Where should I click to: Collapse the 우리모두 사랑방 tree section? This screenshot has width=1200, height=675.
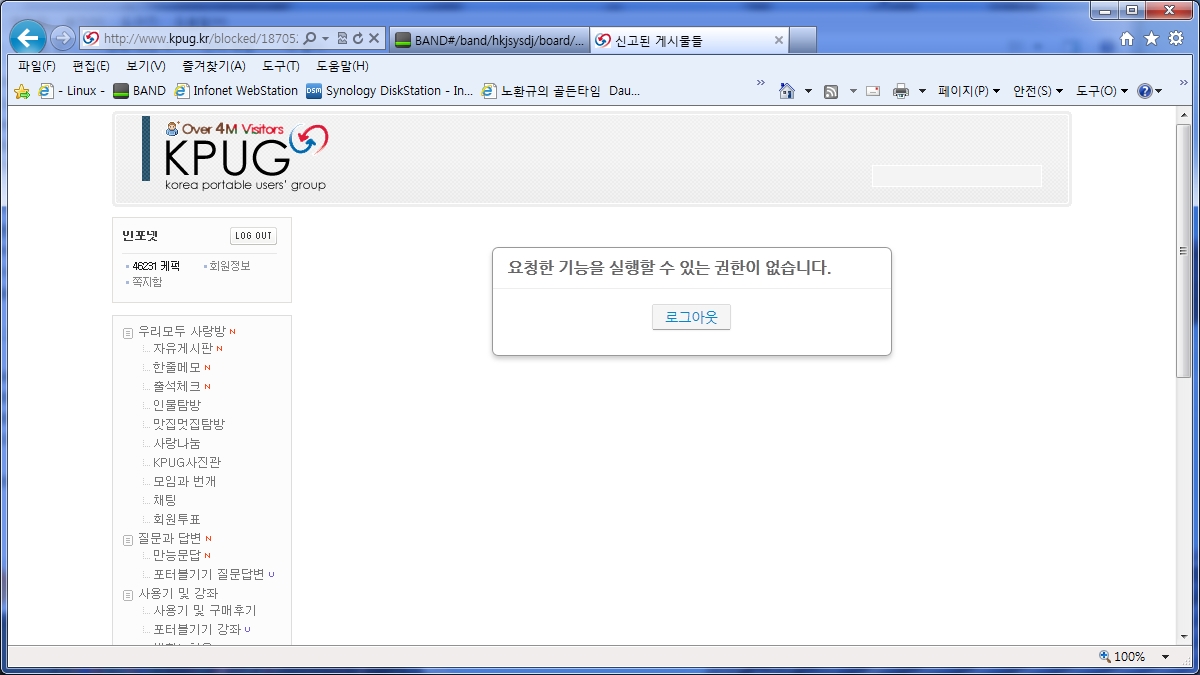[128, 332]
